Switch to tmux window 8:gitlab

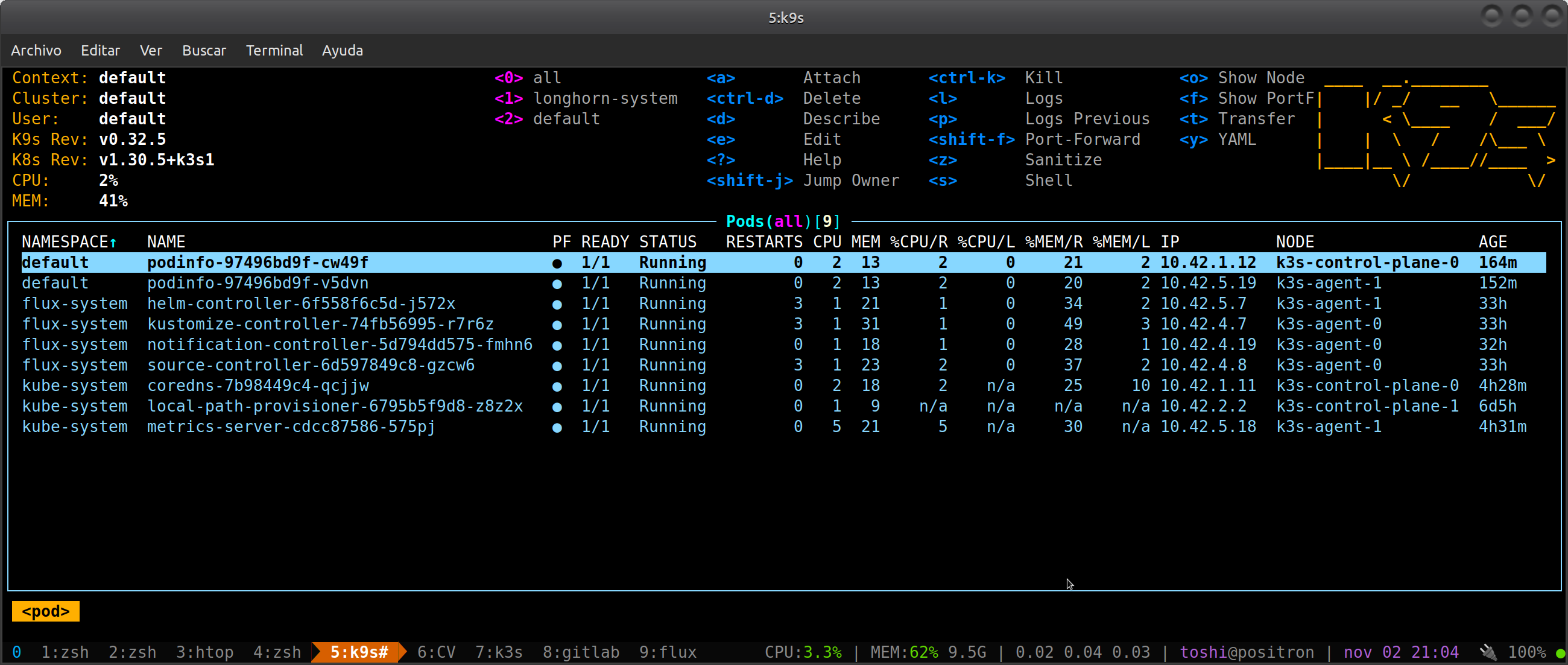tap(581, 652)
